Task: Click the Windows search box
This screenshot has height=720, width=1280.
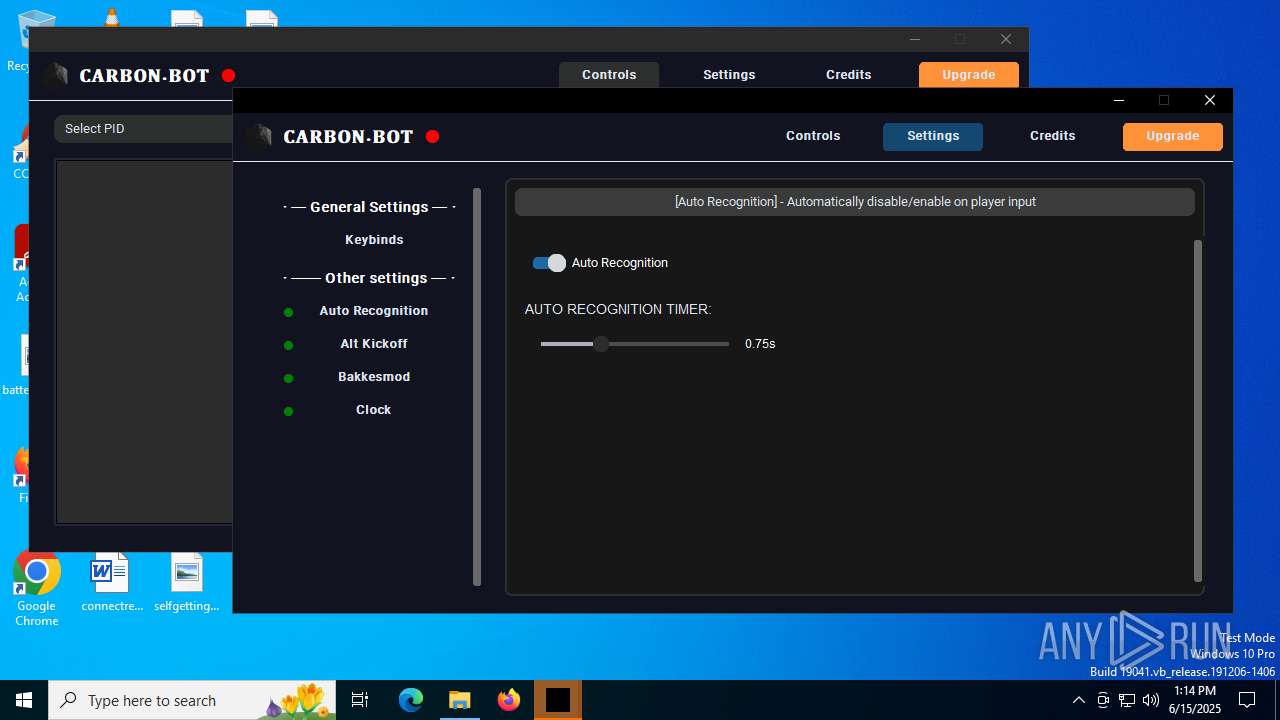Action: click(x=194, y=700)
